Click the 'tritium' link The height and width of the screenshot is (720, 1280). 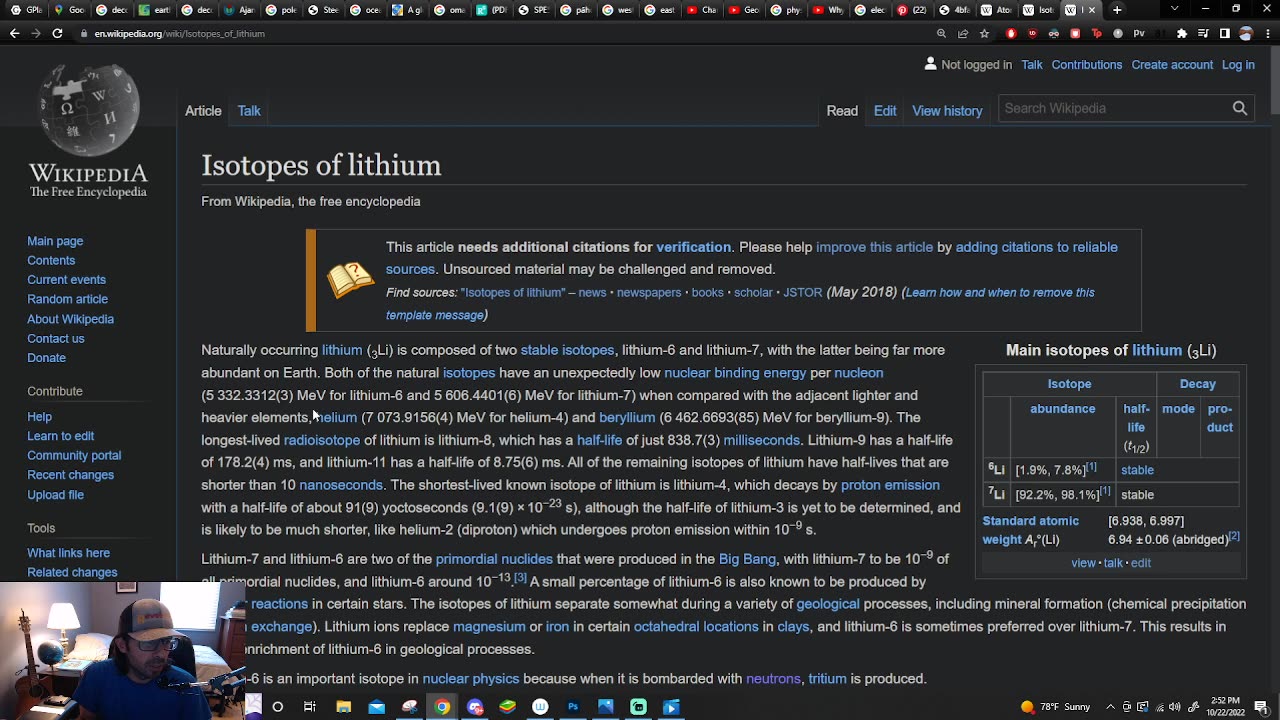[827, 678]
